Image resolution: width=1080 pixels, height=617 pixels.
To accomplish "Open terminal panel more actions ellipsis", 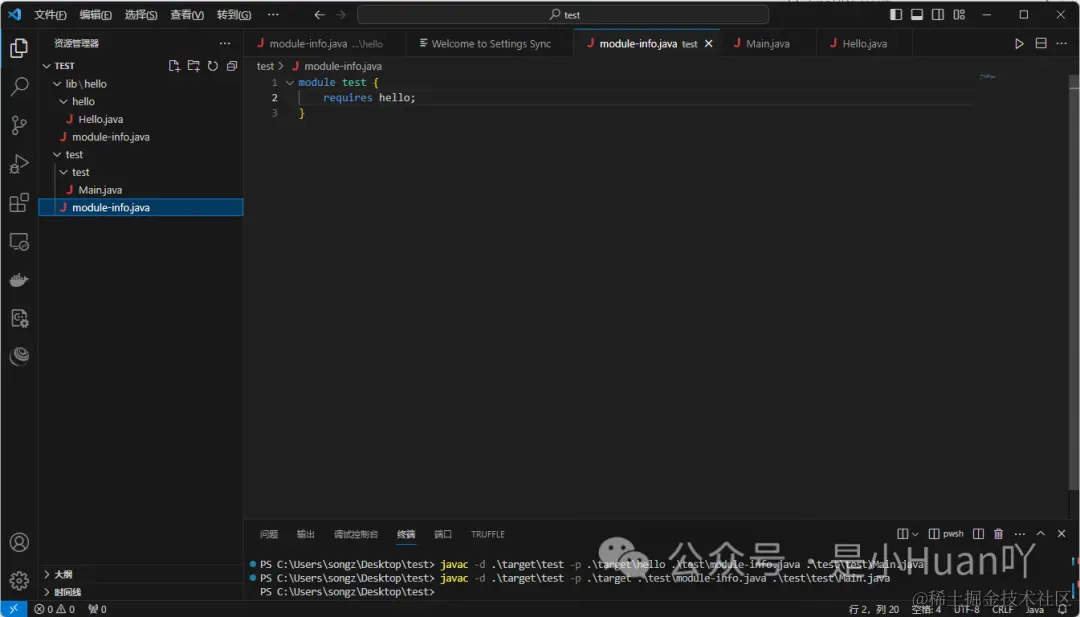I will [x=1020, y=534].
